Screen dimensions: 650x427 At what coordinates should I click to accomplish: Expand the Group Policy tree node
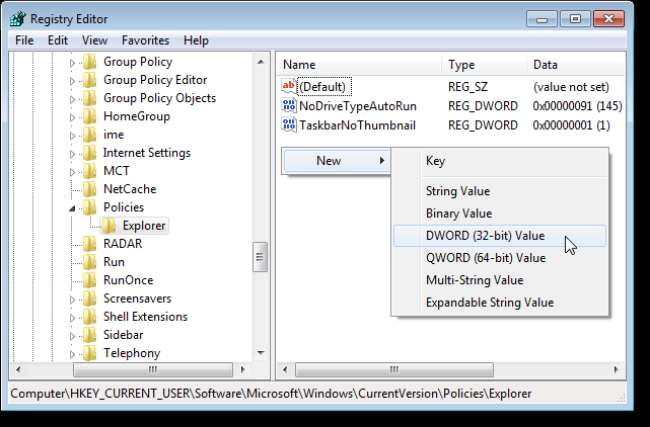click(72, 63)
